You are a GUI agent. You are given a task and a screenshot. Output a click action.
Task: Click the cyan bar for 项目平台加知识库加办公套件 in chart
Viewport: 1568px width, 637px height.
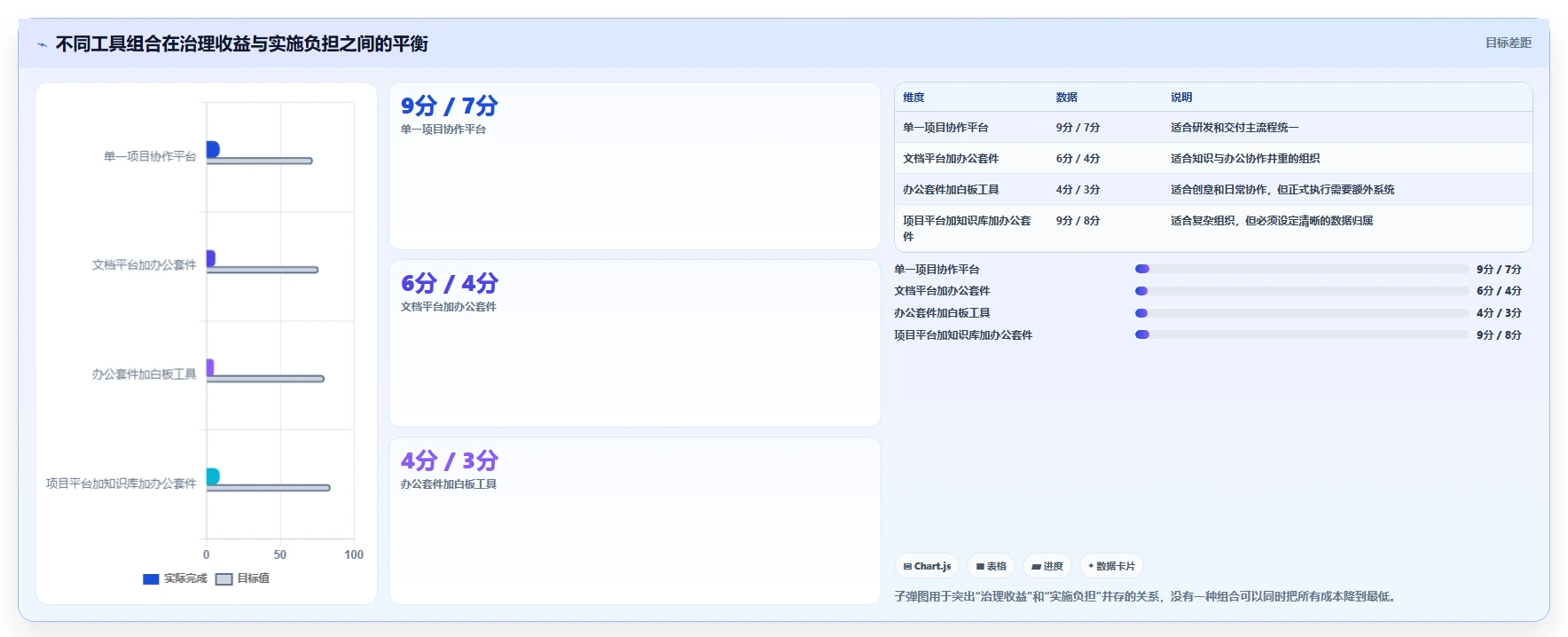click(x=213, y=476)
